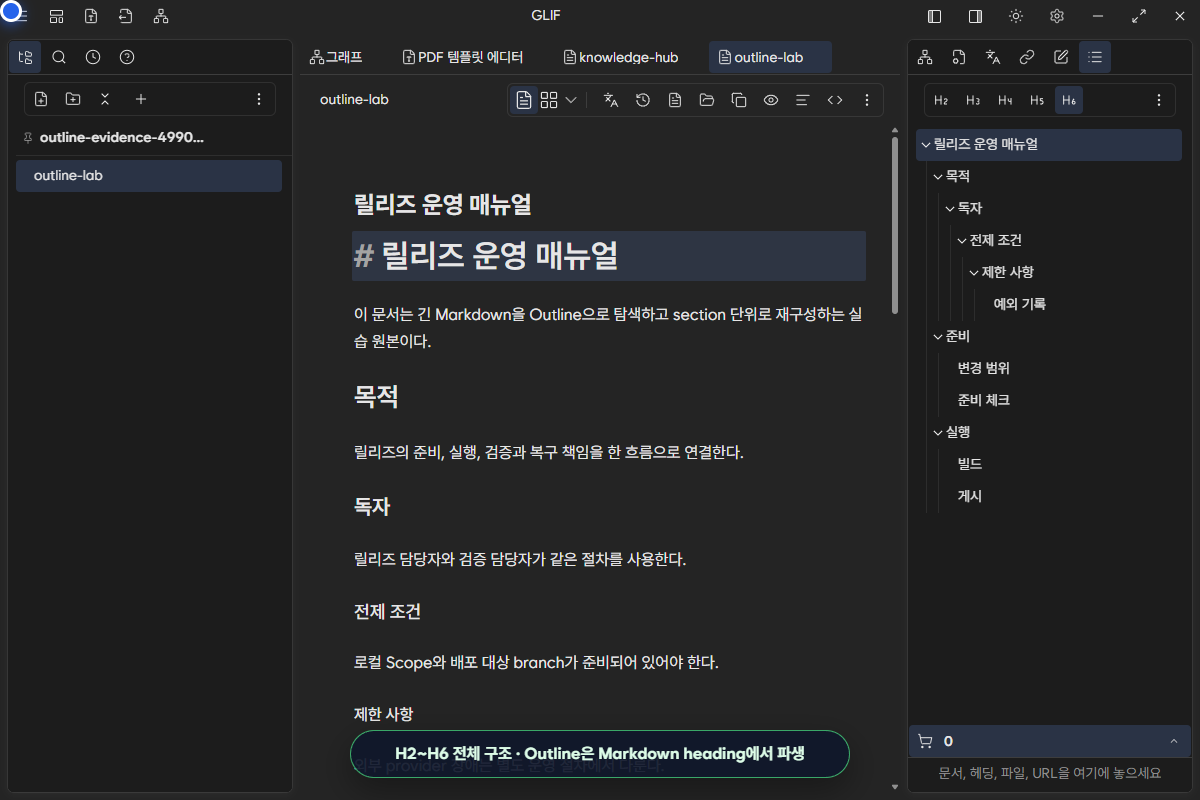
Task: Switch to the 그래프 tab
Action: pyautogui.click(x=336, y=57)
